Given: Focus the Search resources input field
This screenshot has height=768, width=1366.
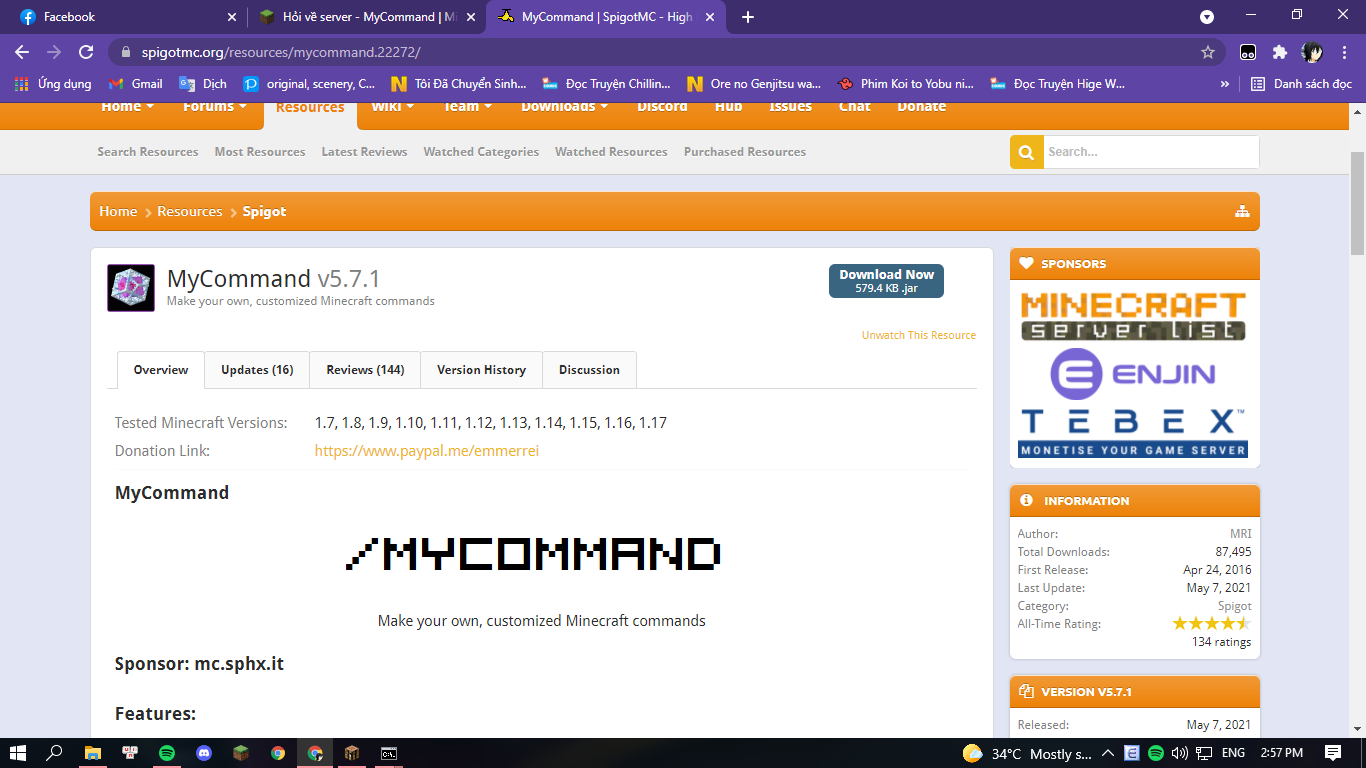Looking at the screenshot, I should (1150, 152).
